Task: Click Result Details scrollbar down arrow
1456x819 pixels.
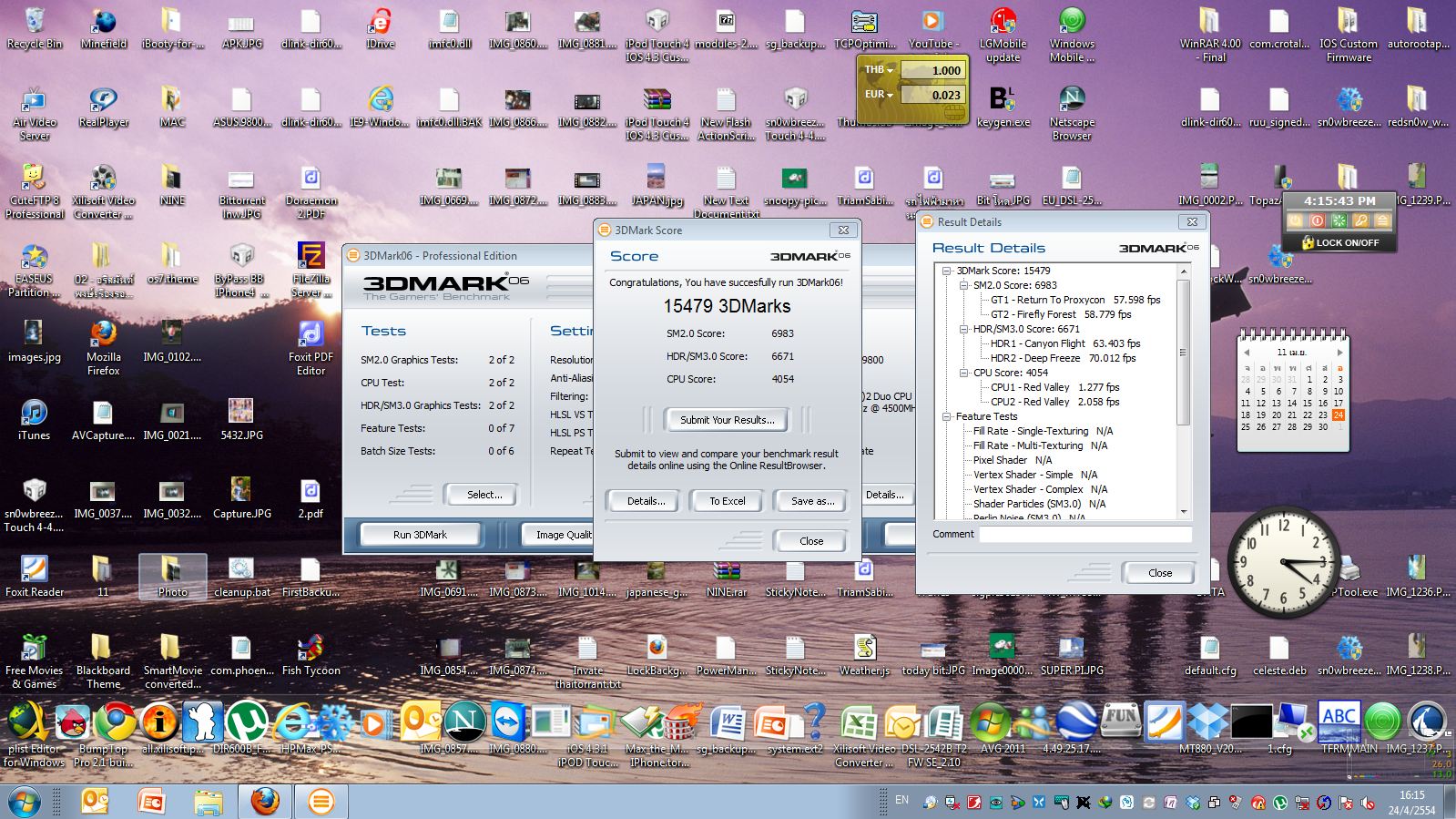Action: 1184,512
